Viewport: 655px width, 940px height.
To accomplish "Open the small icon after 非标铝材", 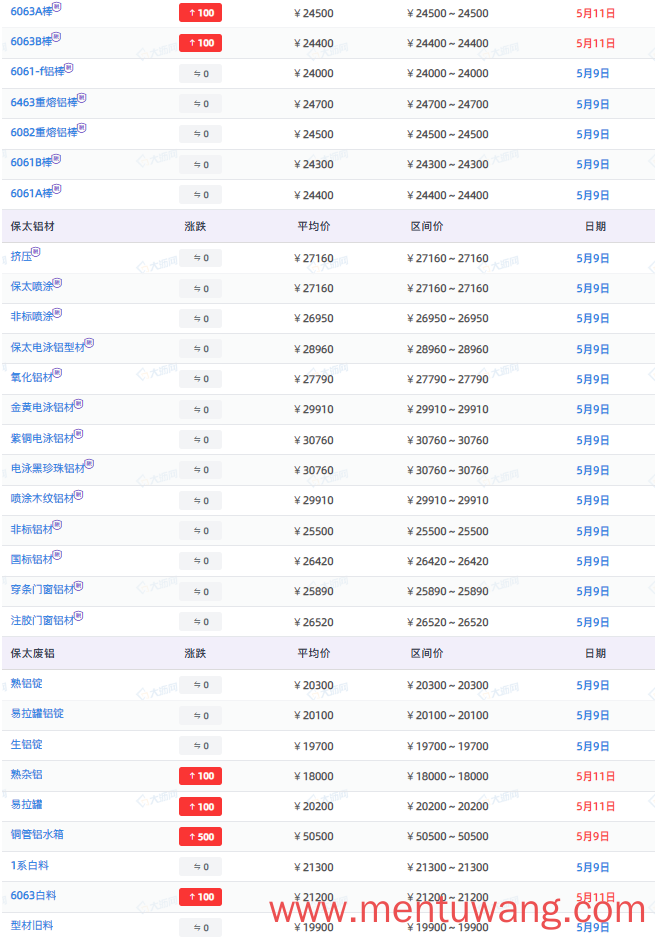I will coord(58,525).
